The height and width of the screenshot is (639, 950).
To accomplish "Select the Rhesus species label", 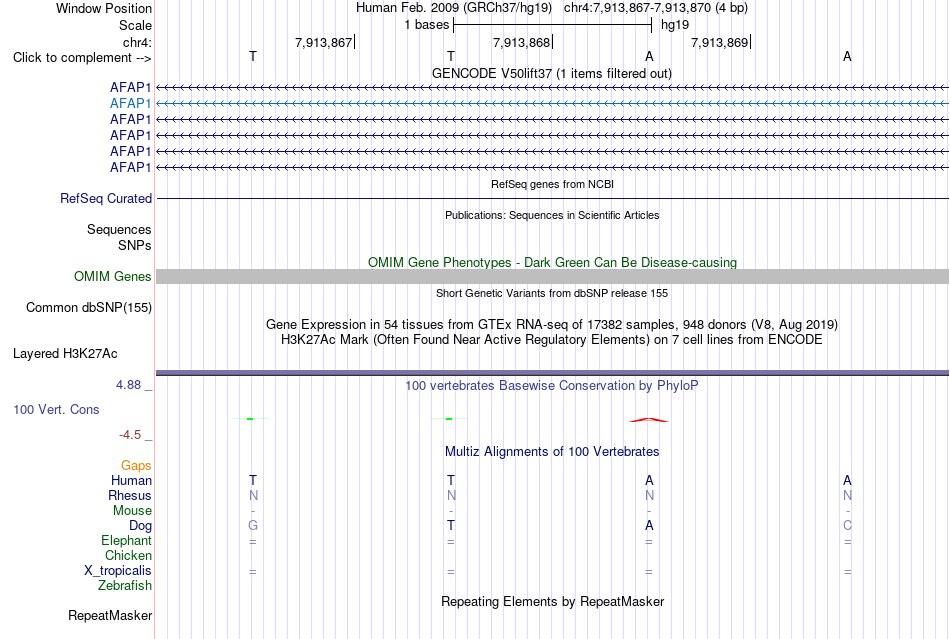I will [x=130, y=496].
